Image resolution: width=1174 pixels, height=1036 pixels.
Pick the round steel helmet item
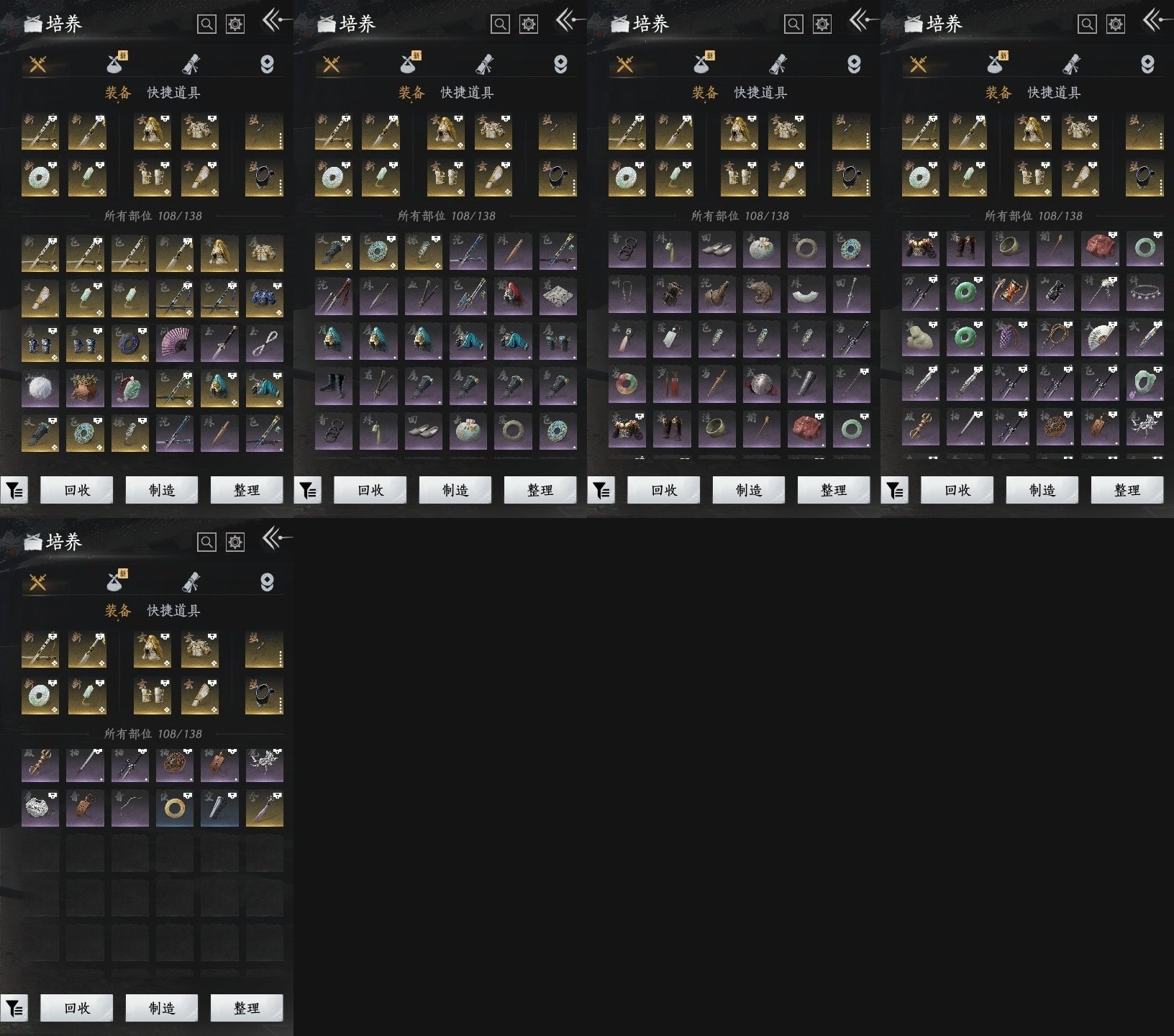point(761,384)
